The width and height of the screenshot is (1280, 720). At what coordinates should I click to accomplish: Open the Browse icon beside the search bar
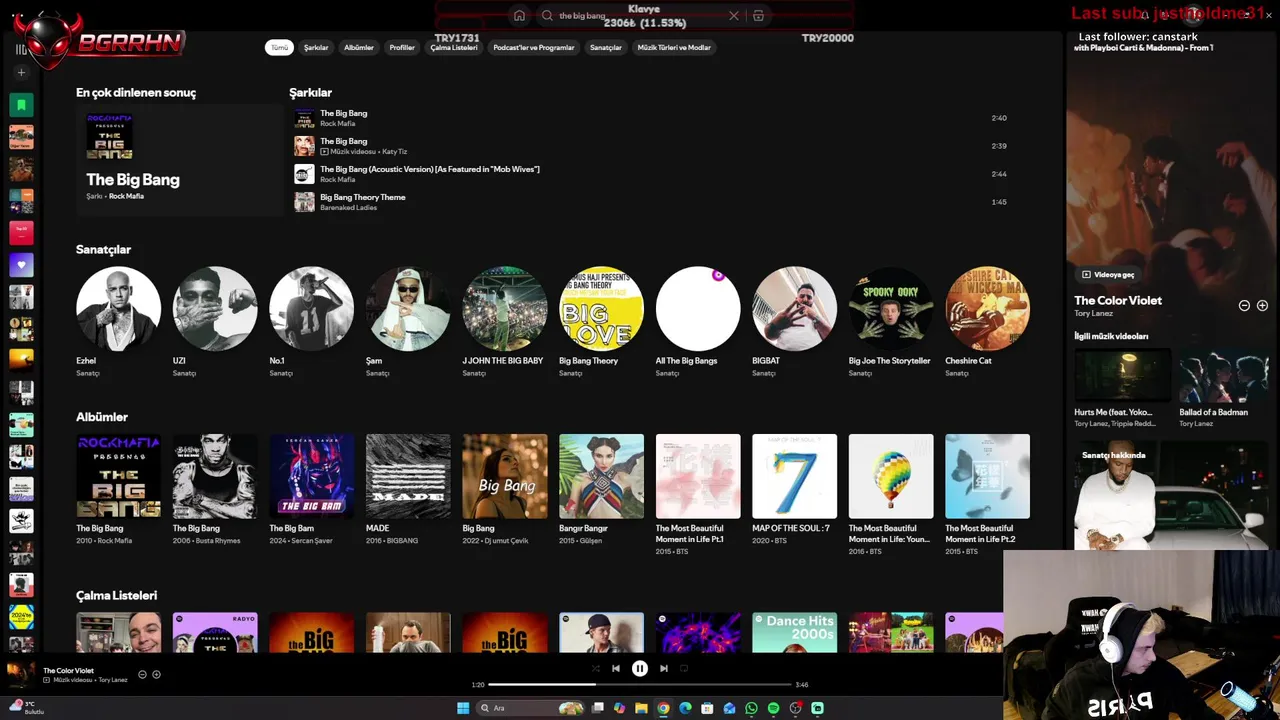coord(758,15)
